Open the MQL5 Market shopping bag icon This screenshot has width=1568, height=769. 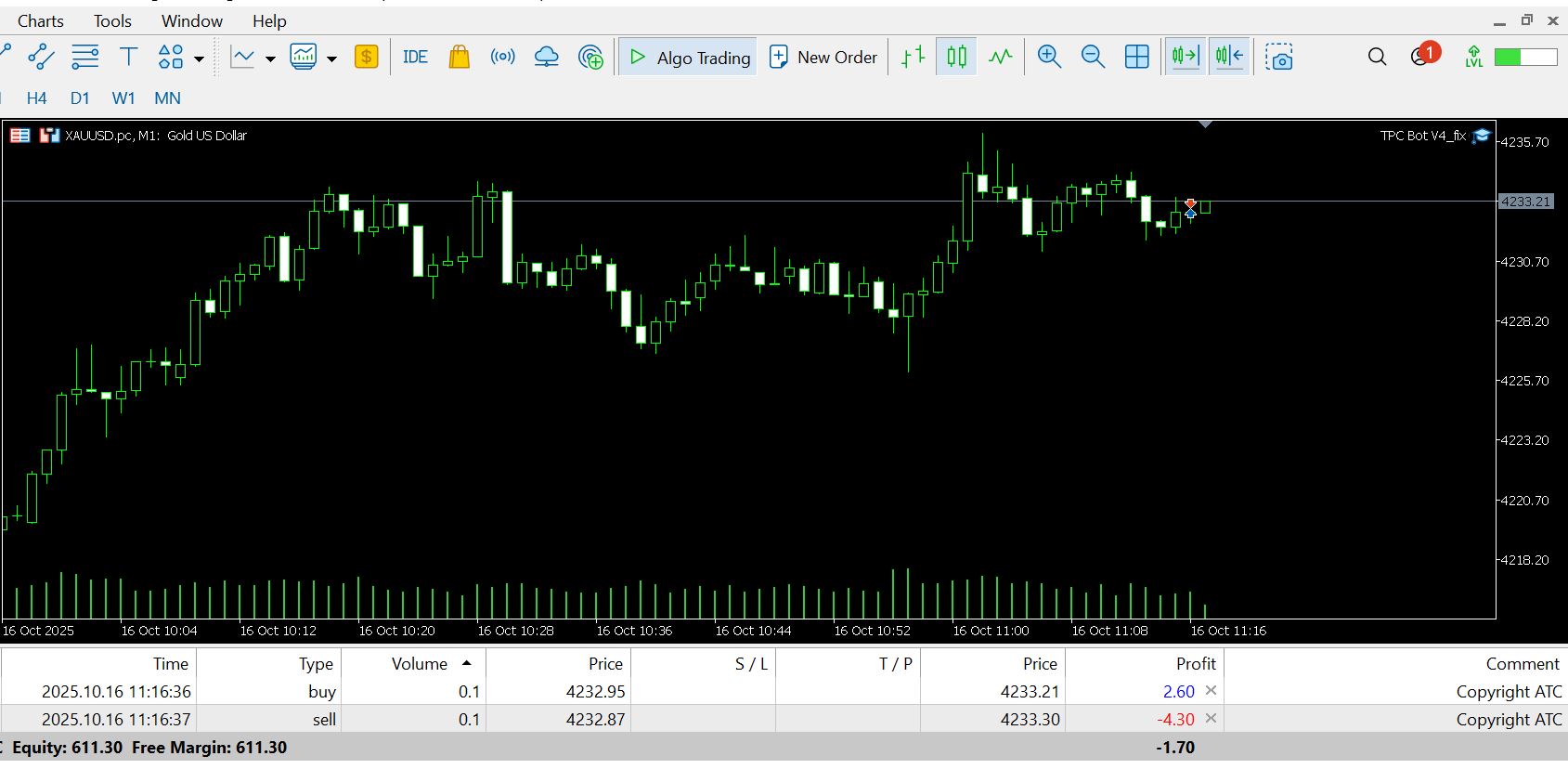459,58
